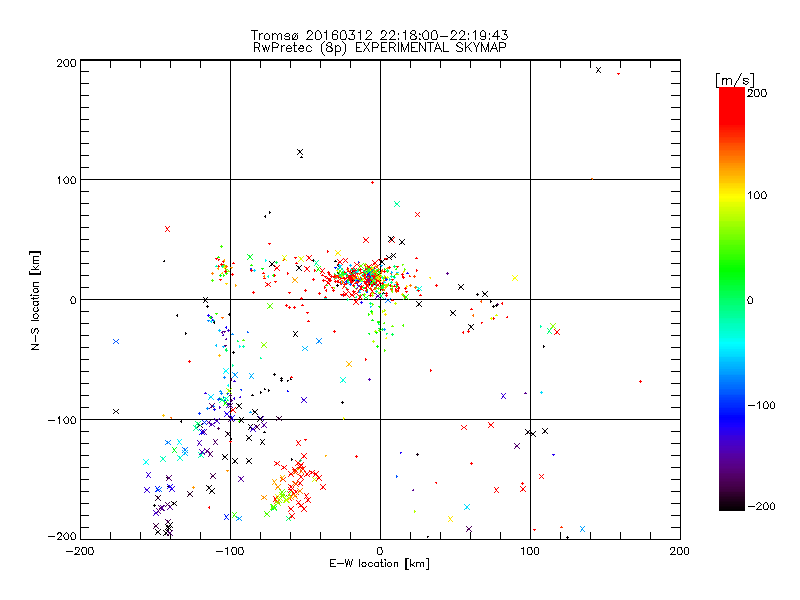
Task: Click x-axis tick label '-100'
Action: [x=230, y=551]
